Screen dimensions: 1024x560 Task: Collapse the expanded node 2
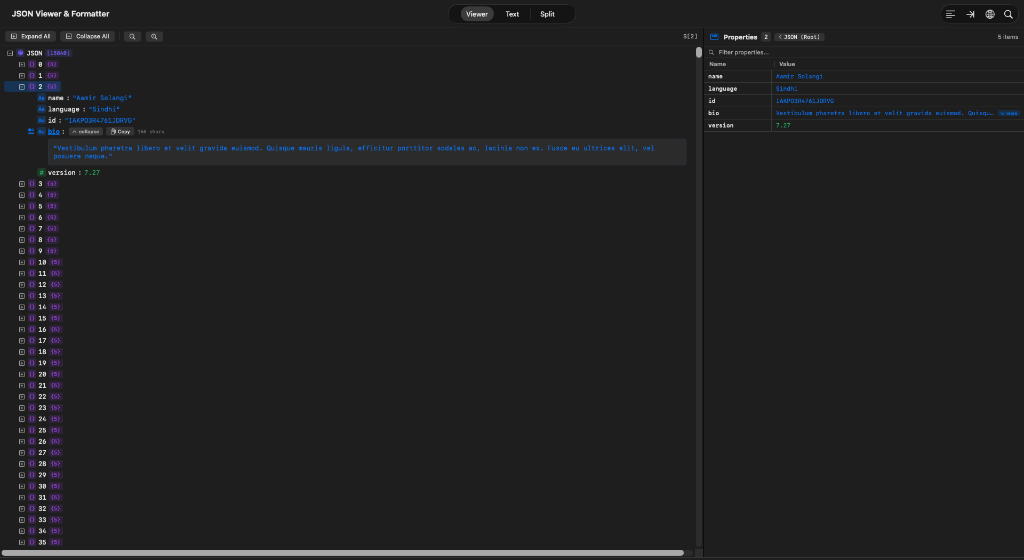pyautogui.click(x=22, y=87)
